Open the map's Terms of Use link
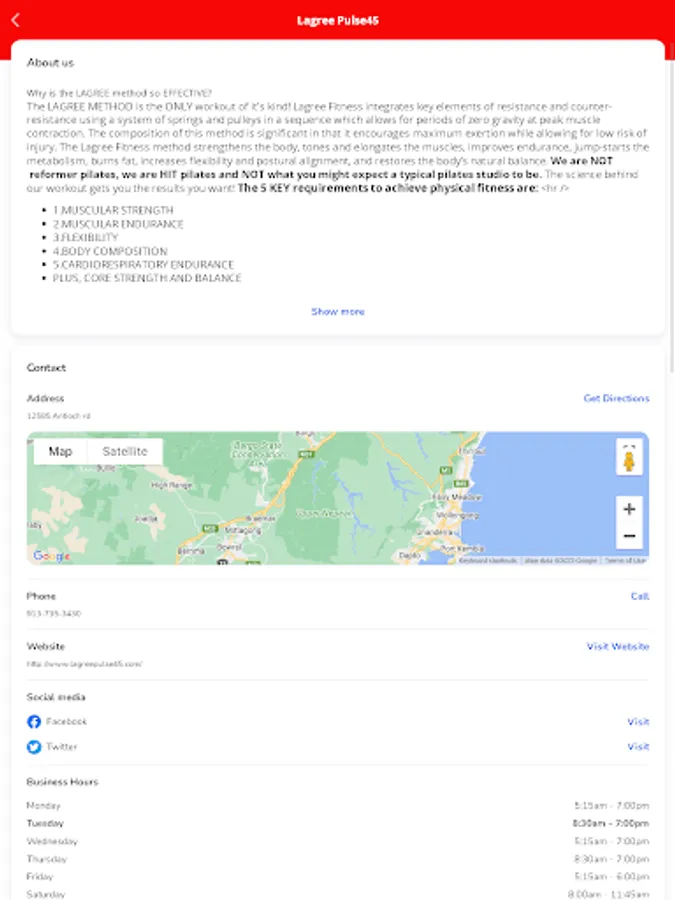Viewport: 675px width, 900px height. pyautogui.click(x=625, y=560)
